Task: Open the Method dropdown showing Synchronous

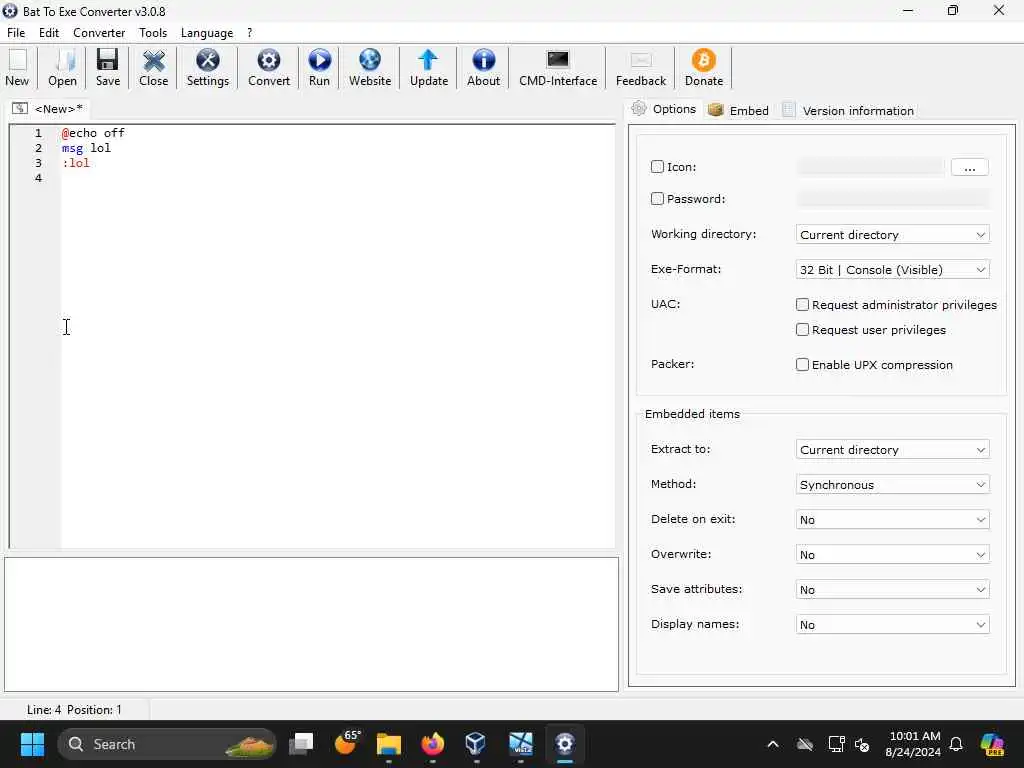Action: (x=892, y=485)
